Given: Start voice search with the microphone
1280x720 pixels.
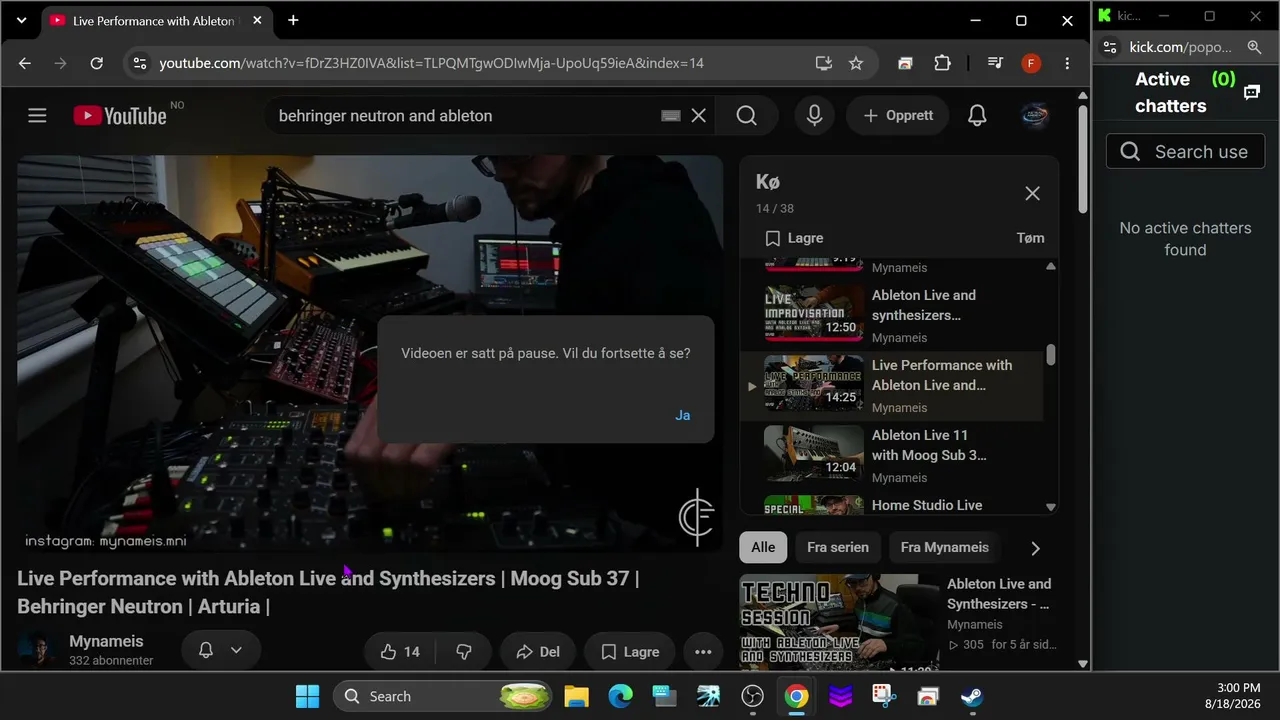Looking at the screenshot, I should pos(815,116).
